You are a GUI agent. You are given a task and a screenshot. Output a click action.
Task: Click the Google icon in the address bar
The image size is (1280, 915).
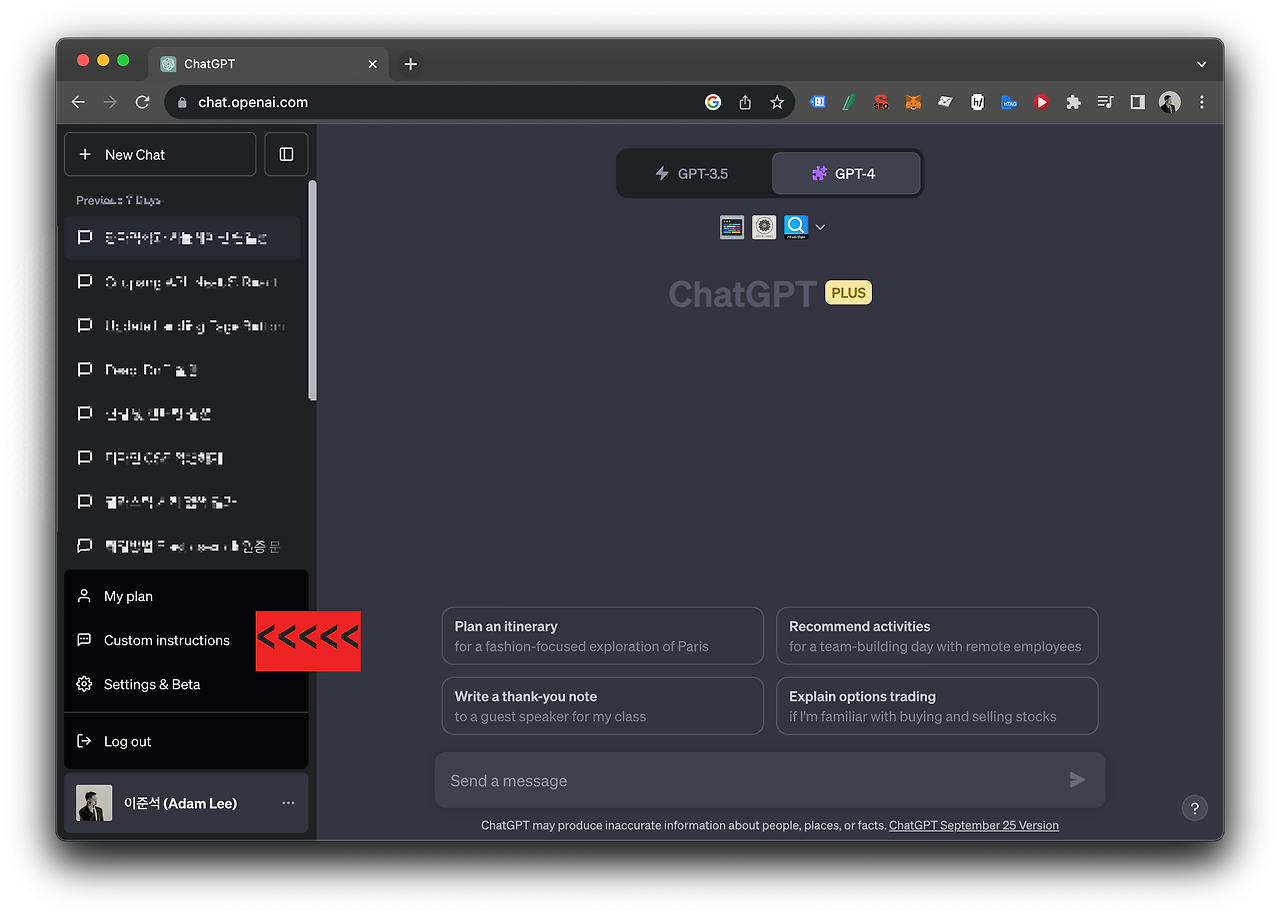pyautogui.click(x=713, y=102)
